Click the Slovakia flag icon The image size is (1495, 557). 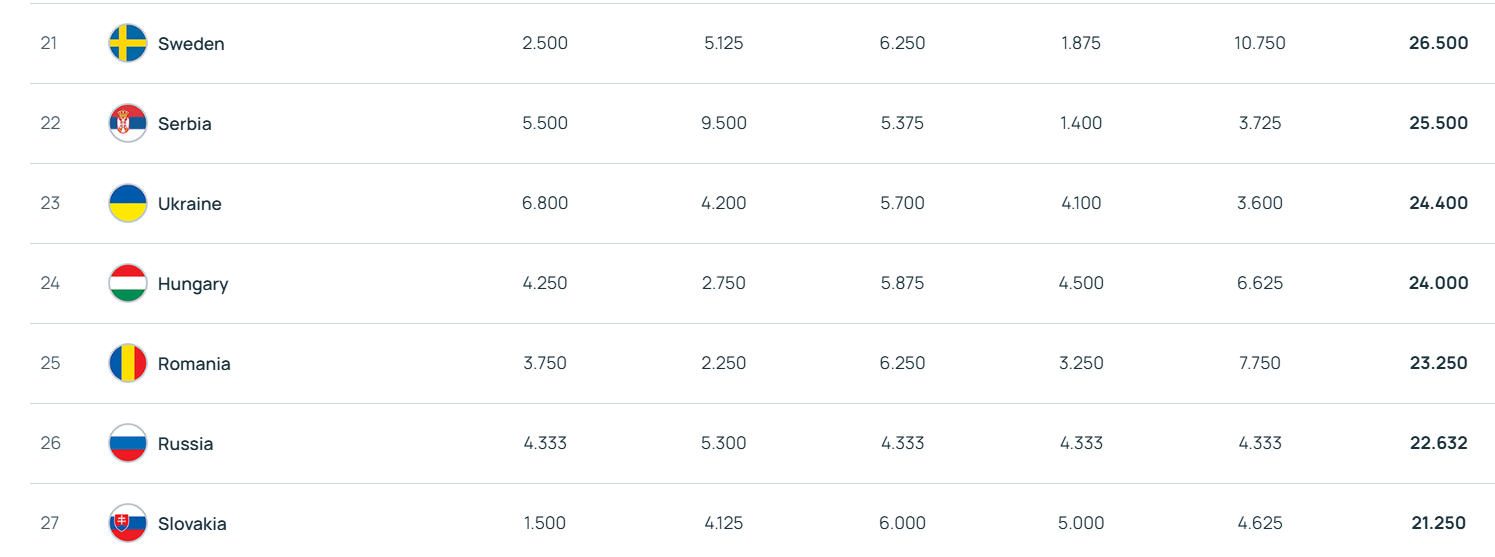[x=128, y=523]
